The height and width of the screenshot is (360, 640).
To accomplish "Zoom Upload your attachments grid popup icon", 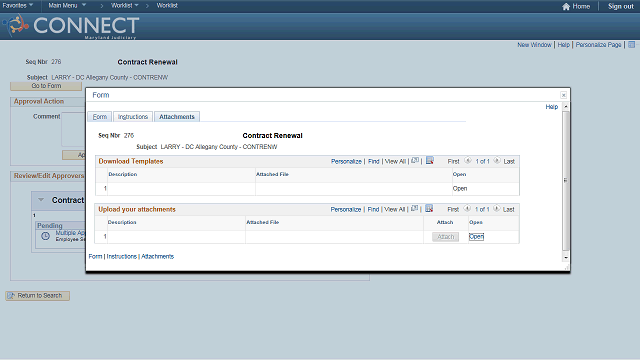I will click(x=414, y=209).
